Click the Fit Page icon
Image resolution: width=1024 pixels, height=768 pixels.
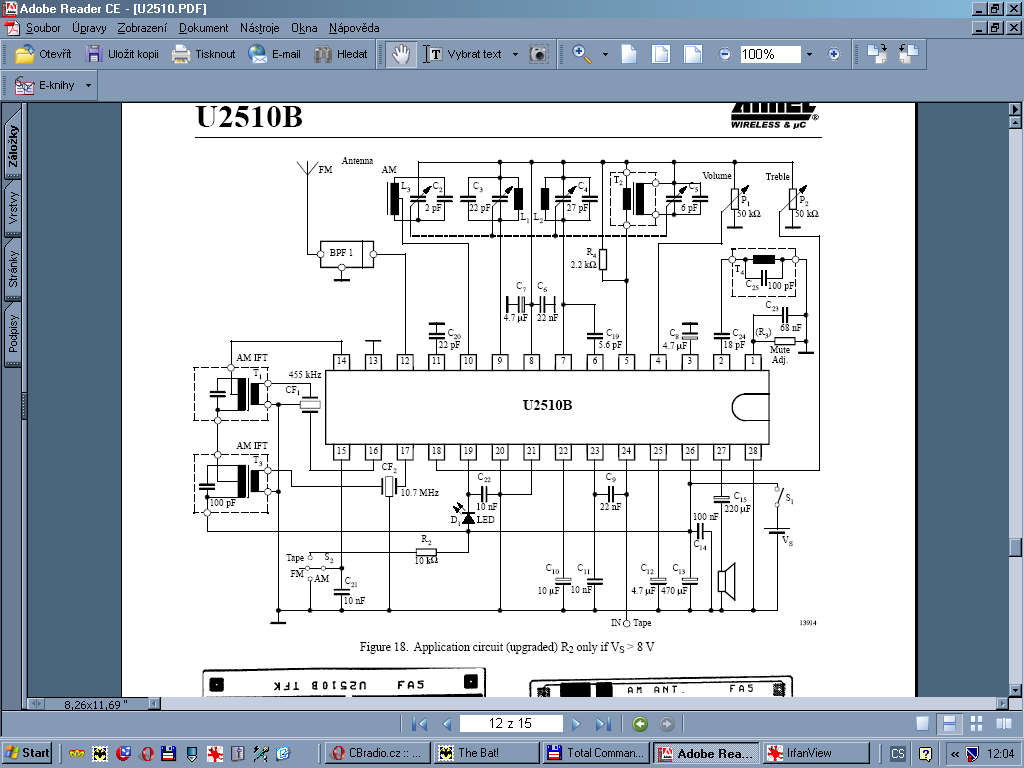(661, 54)
